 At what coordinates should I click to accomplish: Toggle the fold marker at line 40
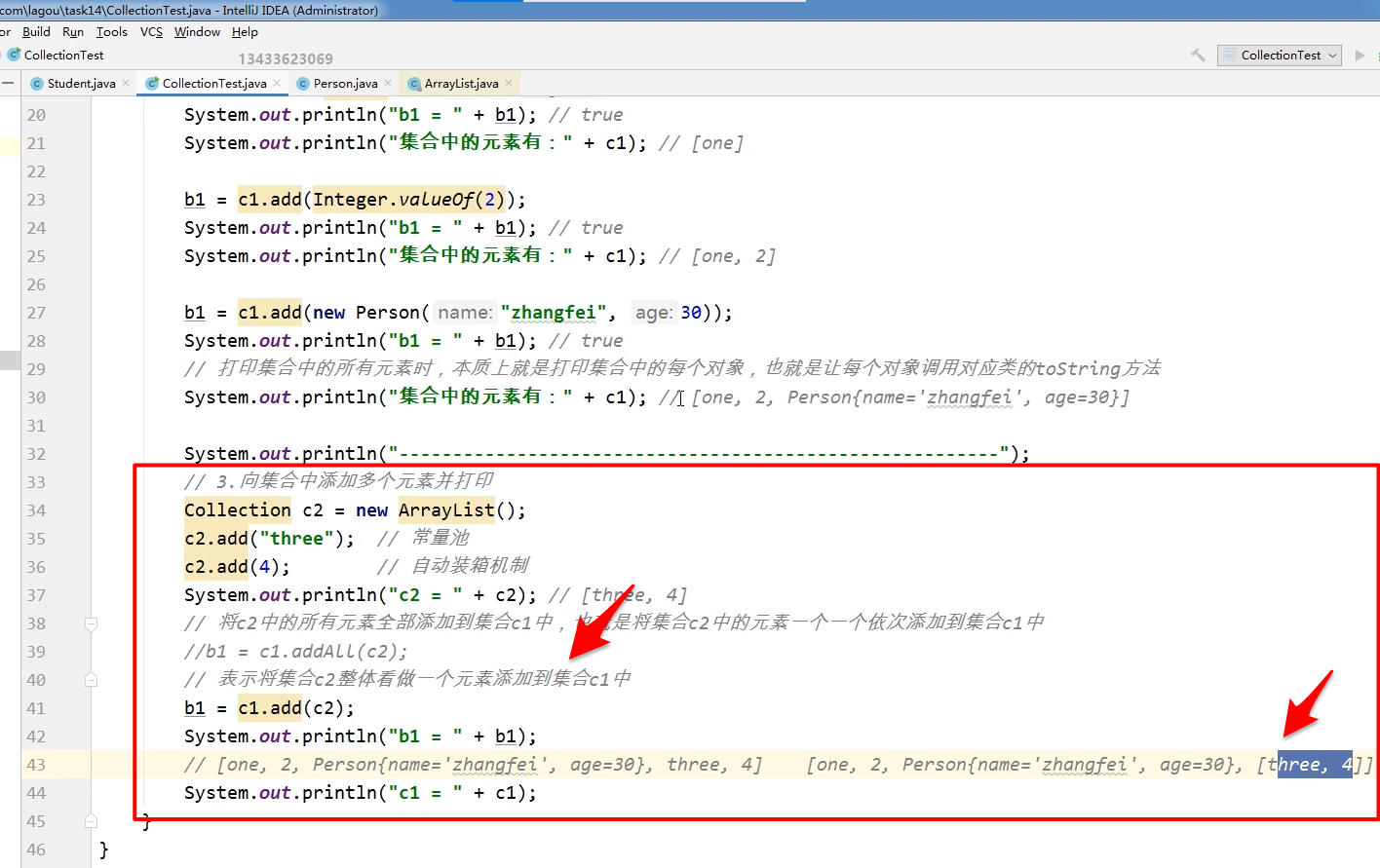pos(91,680)
